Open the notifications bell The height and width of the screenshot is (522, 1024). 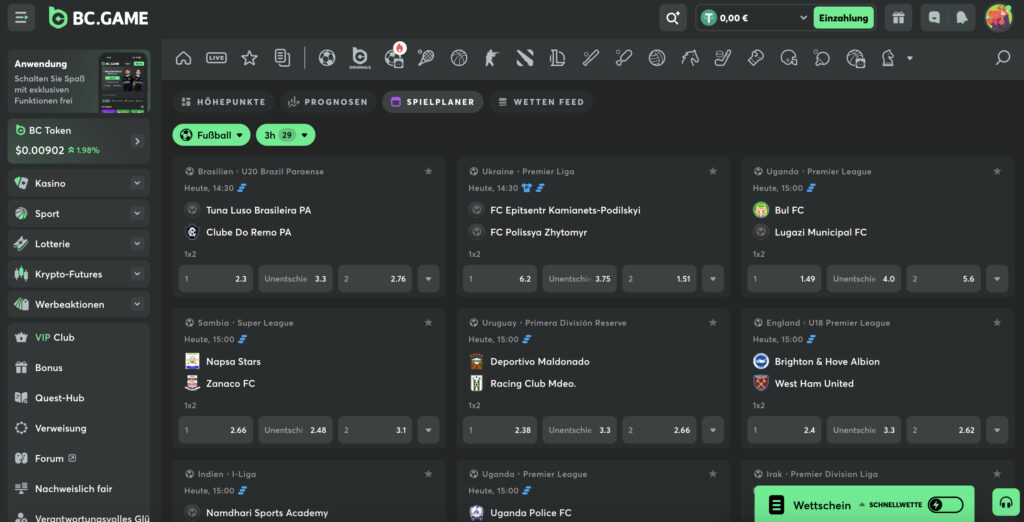tap(961, 18)
